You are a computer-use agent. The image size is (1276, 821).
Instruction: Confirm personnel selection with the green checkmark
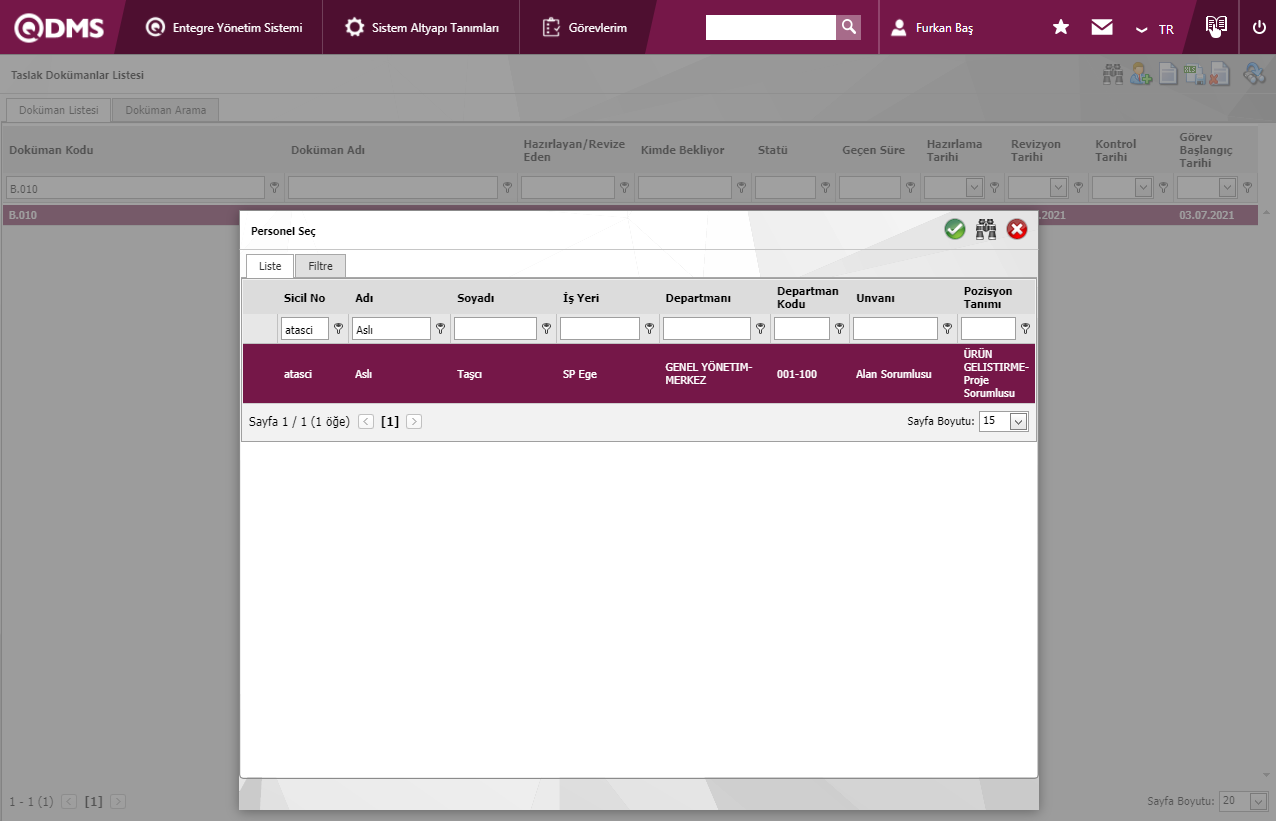pyautogui.click(x=955, y=230)
